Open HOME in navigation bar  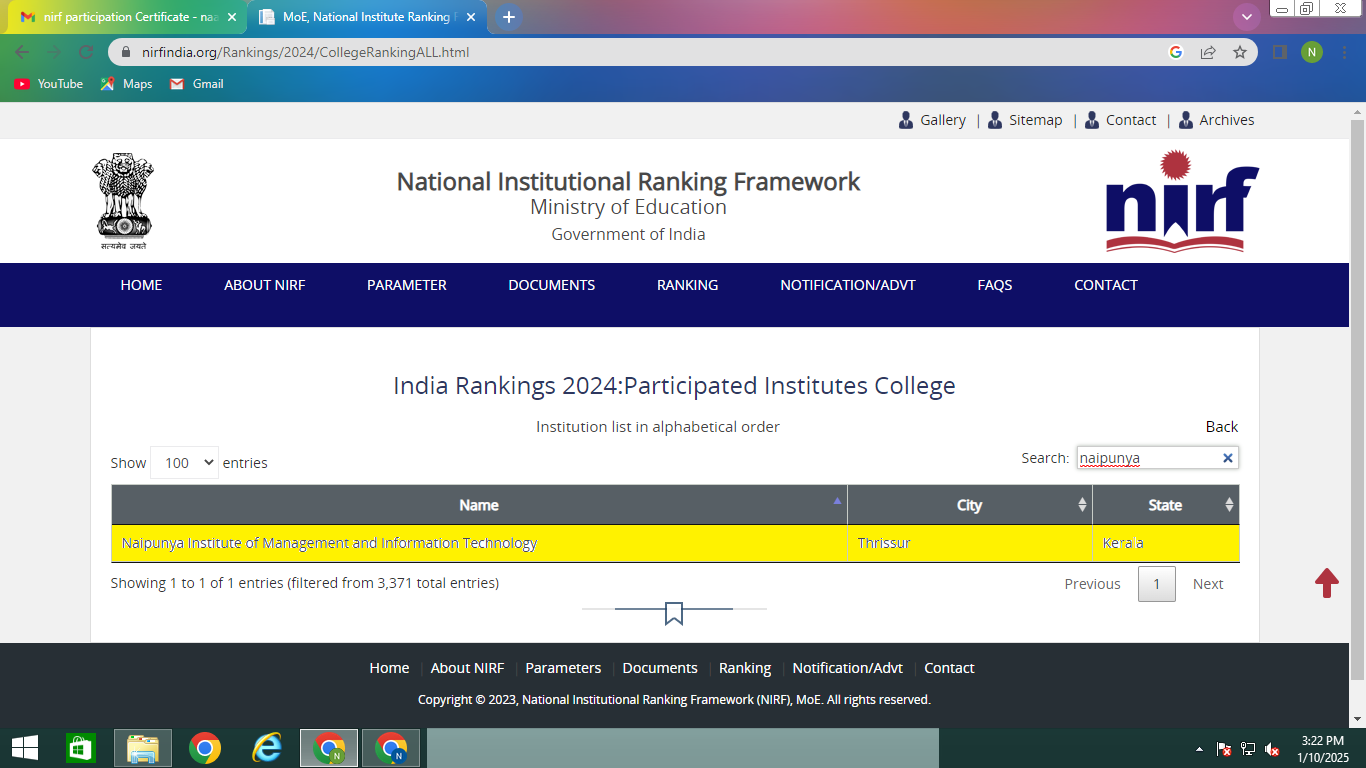click(141, 285)
